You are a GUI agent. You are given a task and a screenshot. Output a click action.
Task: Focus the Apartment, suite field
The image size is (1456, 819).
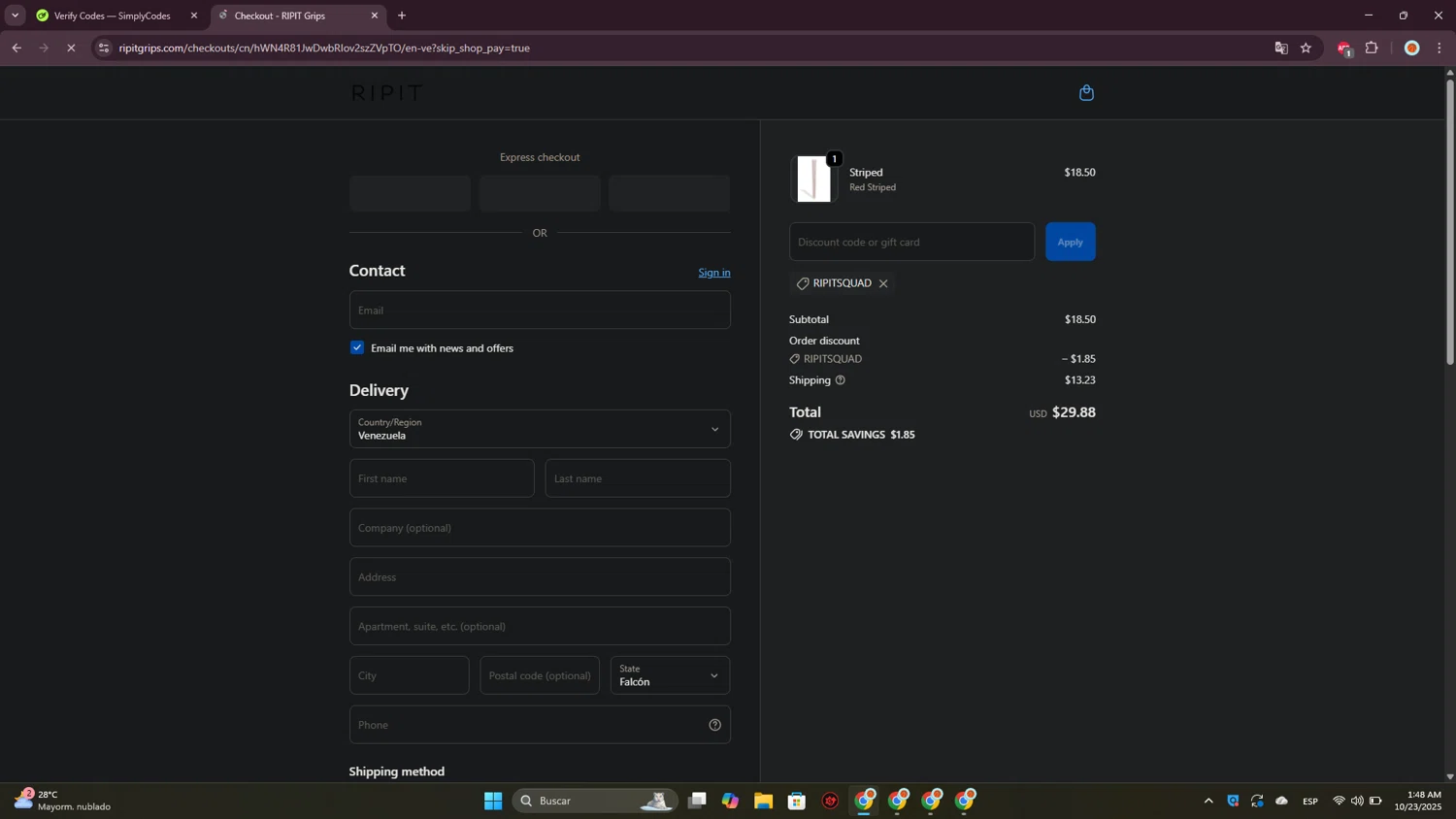pos(540,626)
